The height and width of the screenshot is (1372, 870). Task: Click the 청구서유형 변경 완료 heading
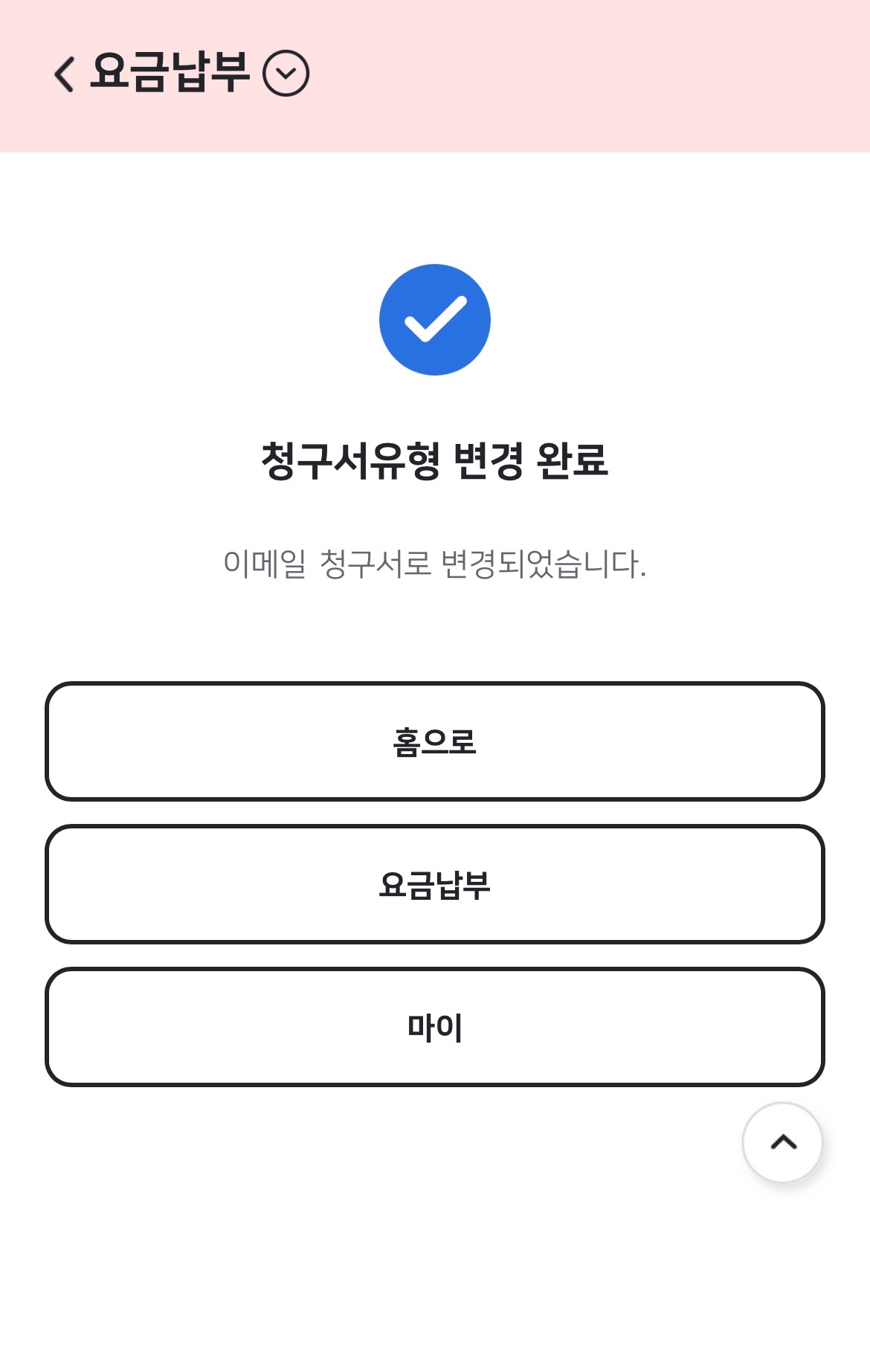435,460
